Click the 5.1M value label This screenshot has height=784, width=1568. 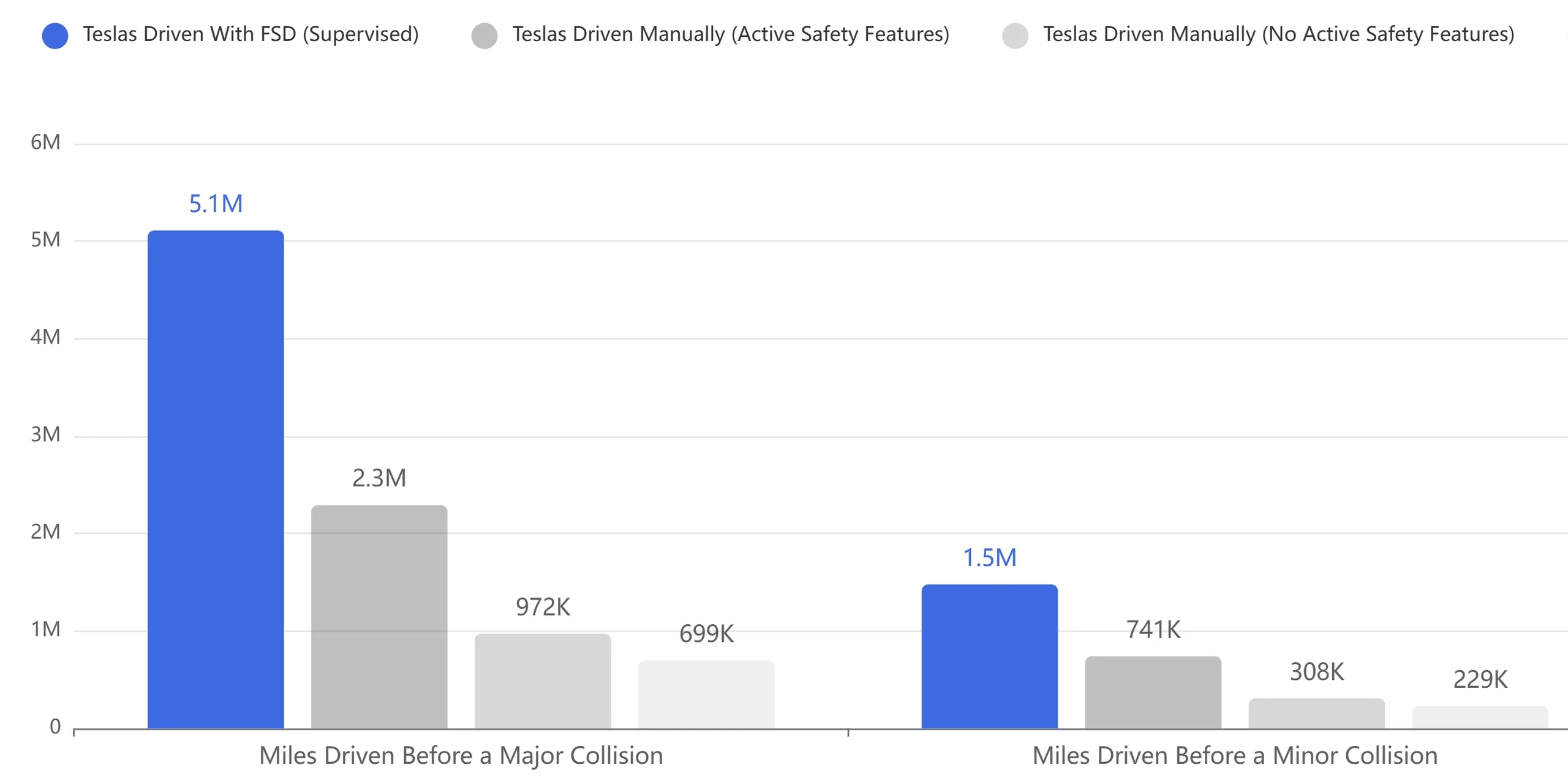(216, 203)
